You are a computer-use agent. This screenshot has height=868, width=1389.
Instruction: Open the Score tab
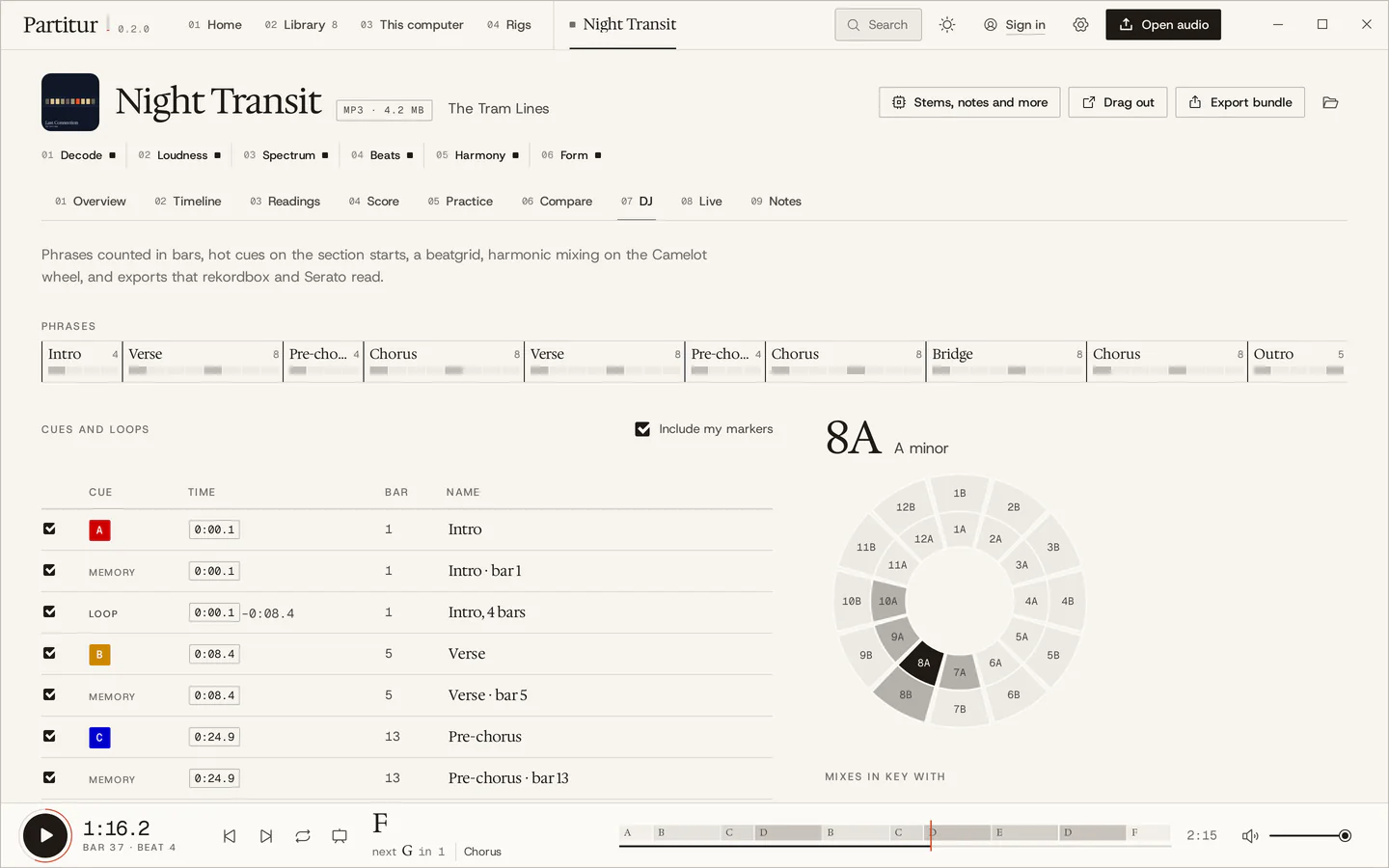tap(374, 202)
